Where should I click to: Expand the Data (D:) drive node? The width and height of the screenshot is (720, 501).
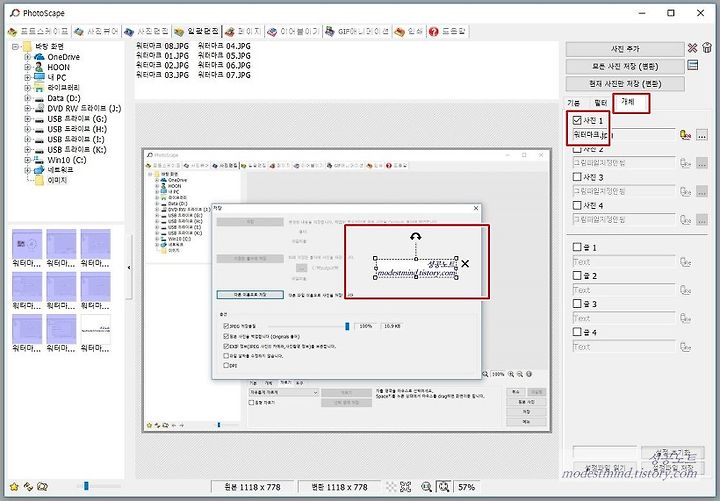(27, 98)
